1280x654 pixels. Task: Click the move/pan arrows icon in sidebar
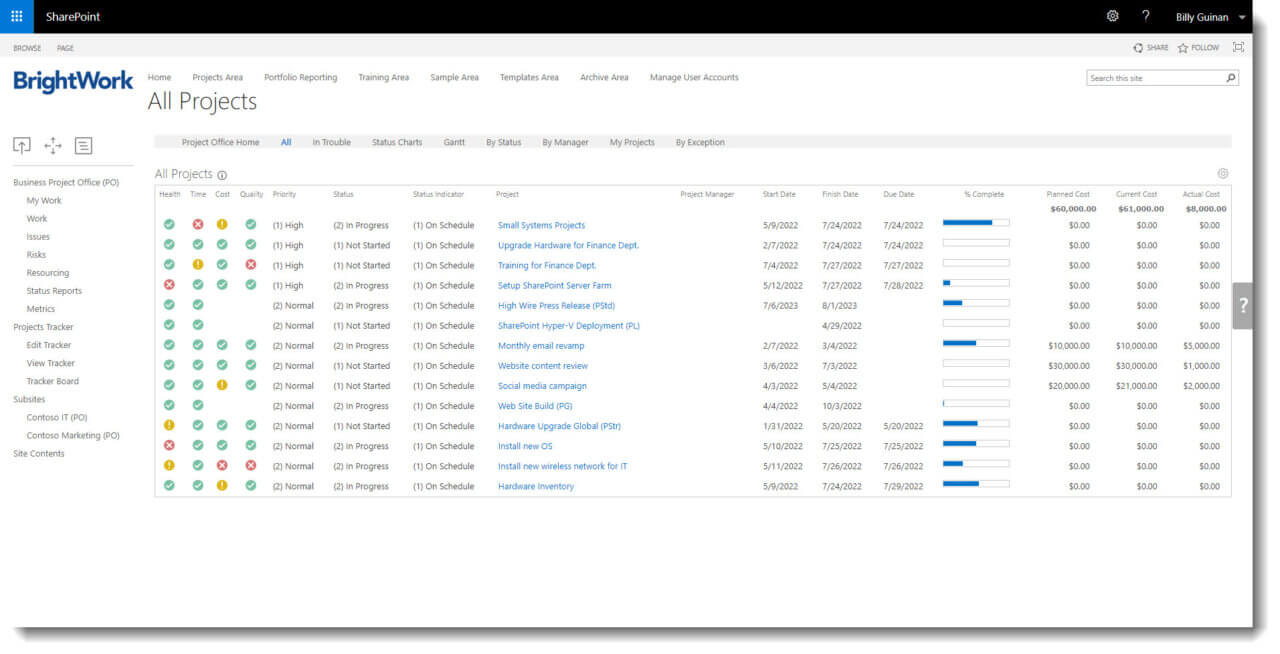pyautogui.click(x=52, y=145)
